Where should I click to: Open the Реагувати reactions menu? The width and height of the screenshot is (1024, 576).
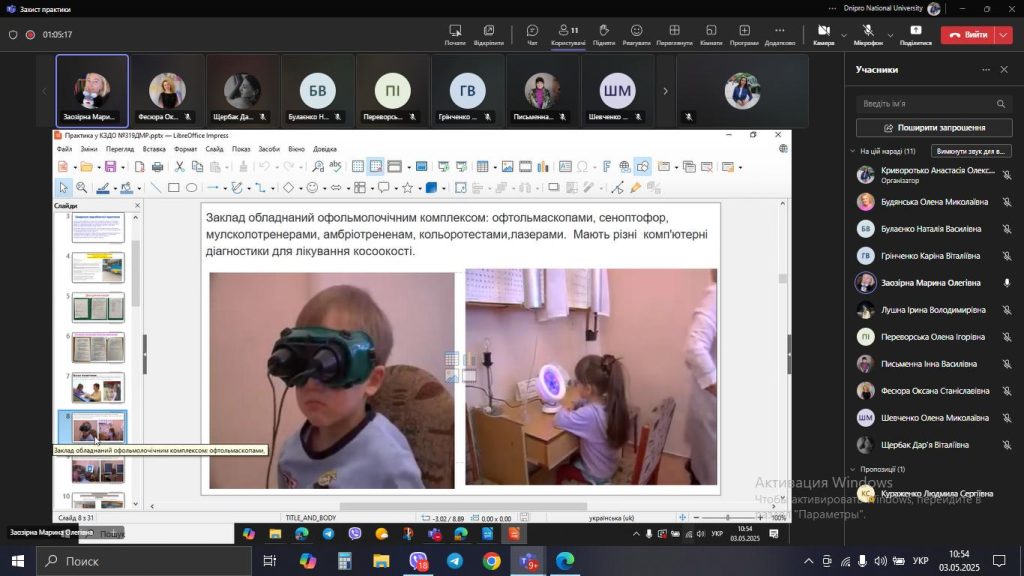636,35
